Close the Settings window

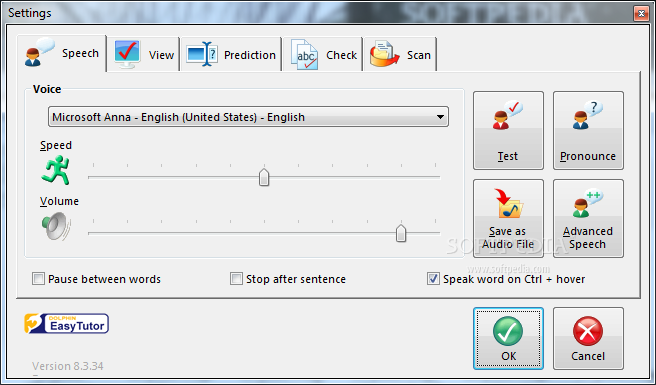641,13
